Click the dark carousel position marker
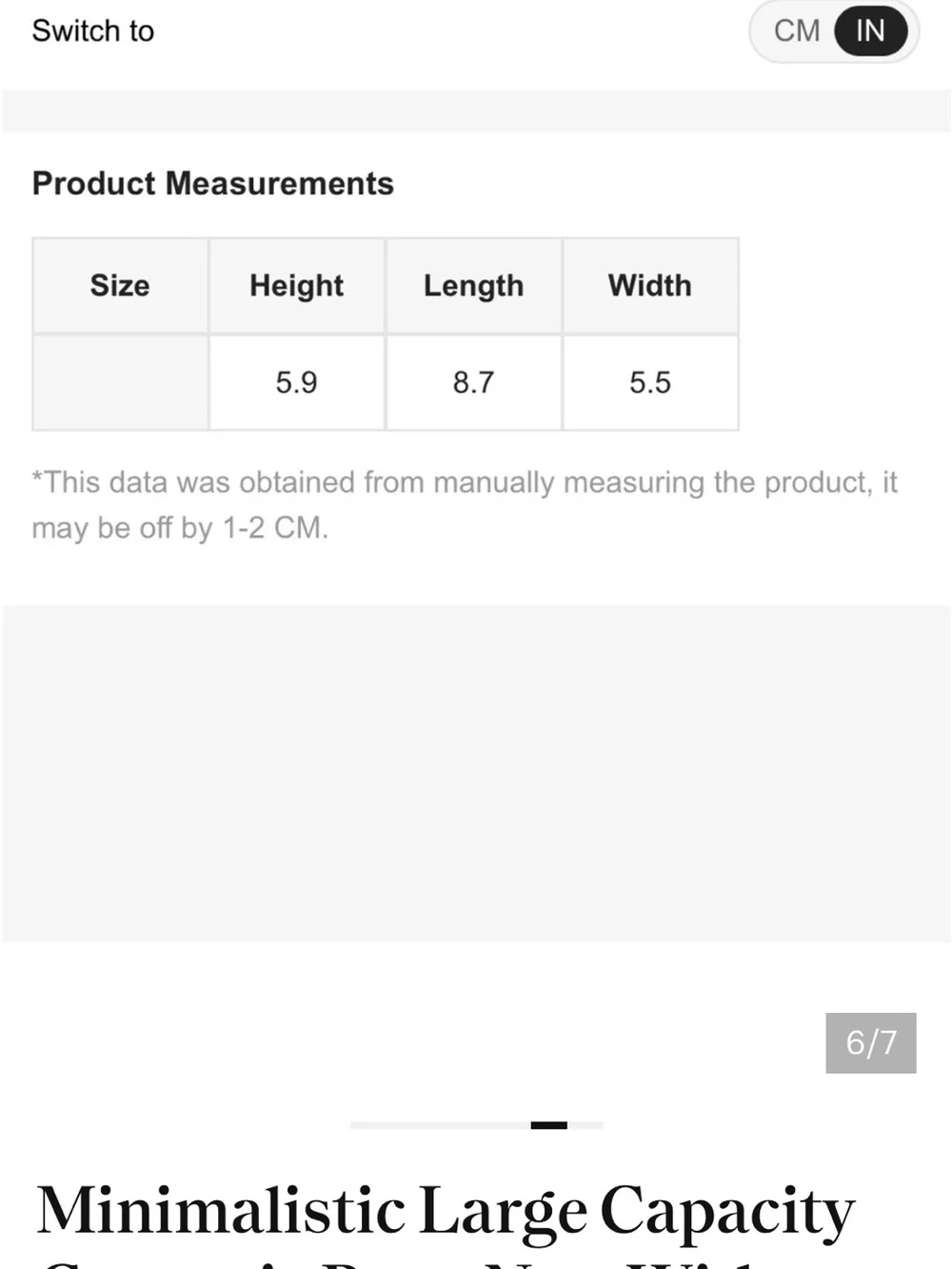Screen dimensions: 952x1269 (x=549, y=1125)
